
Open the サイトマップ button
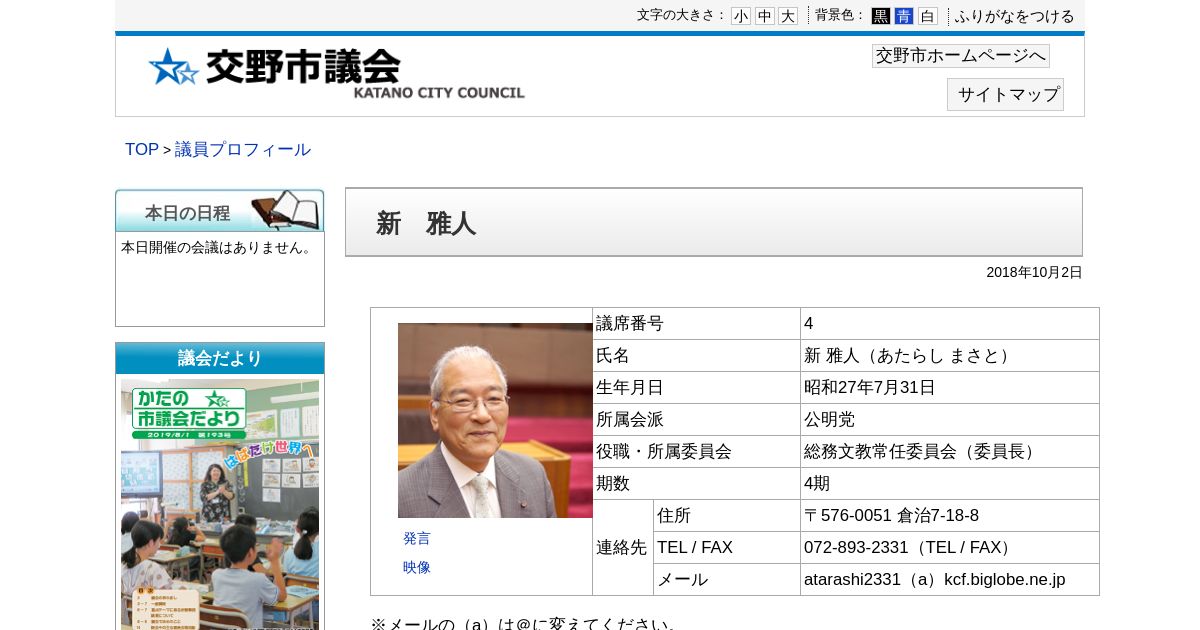click(x=1005, y=94)
